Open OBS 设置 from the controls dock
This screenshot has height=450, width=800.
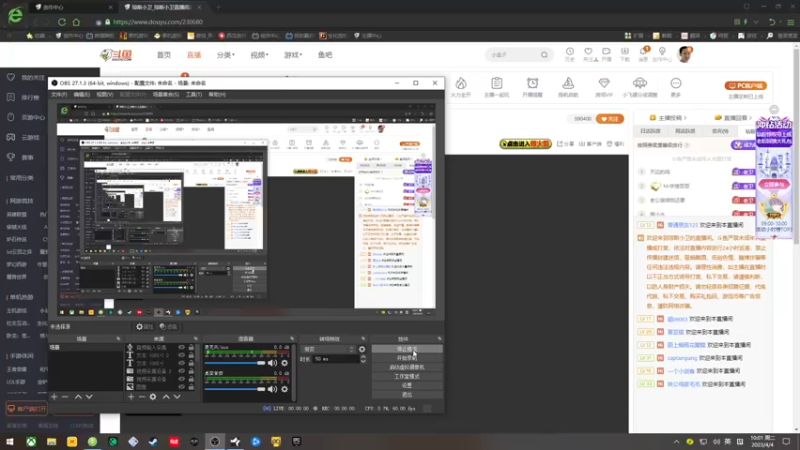407,386
